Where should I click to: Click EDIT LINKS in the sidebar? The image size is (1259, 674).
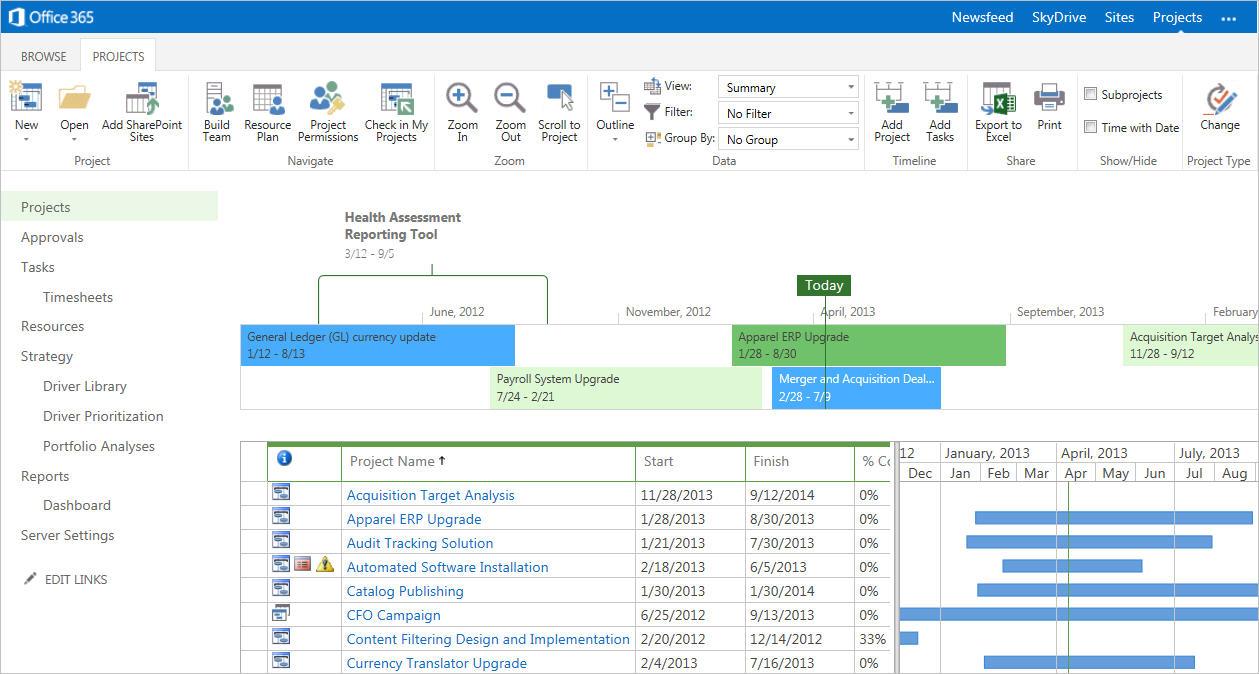pos(75,580)
